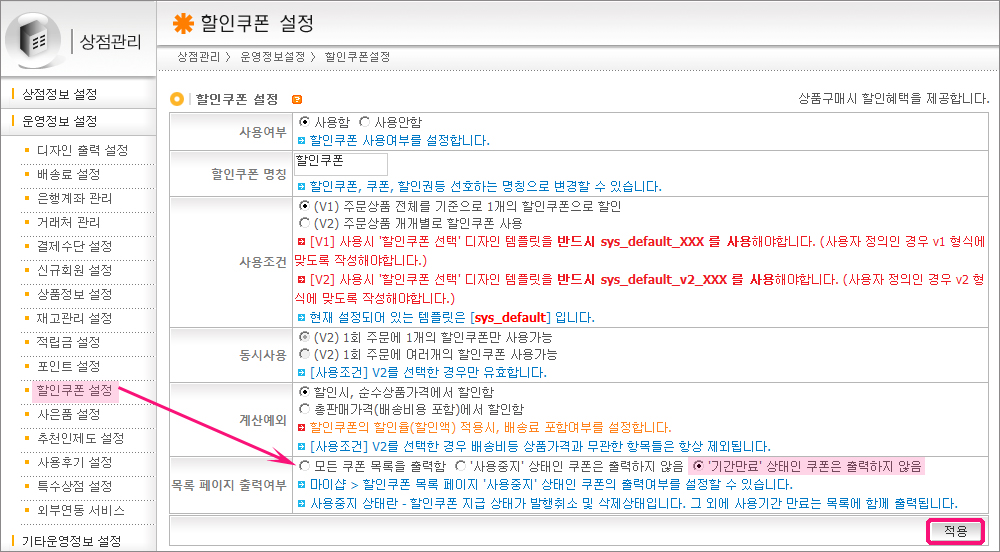The width and height of the screenshot is (1000, 552).
Task: Click the orange asterisk icon in page title
Action: click(183, 23)
